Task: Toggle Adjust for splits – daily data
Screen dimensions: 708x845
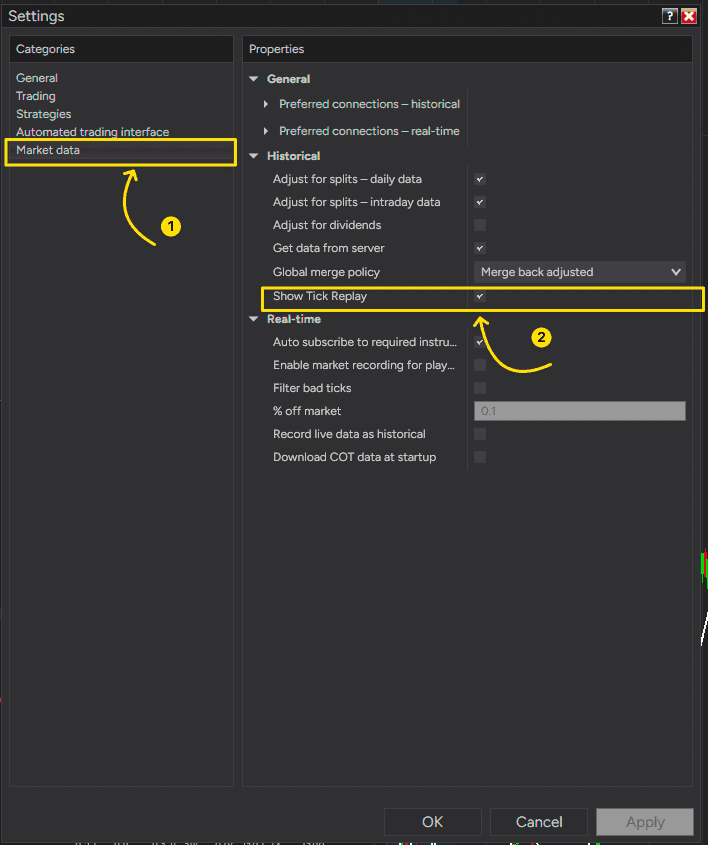Action: 480,179
